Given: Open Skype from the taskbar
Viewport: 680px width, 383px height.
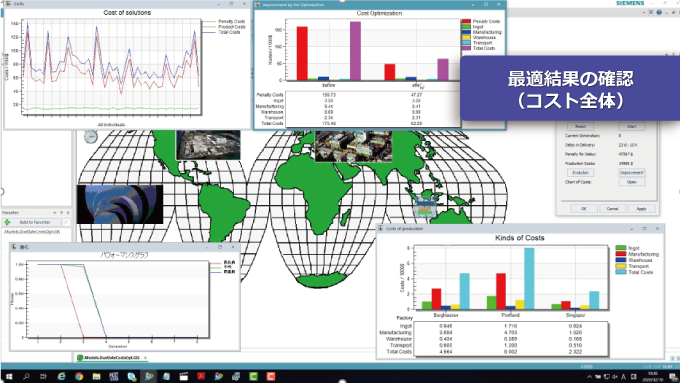Looking at the screenshot, I should click(x=131, y=376).
